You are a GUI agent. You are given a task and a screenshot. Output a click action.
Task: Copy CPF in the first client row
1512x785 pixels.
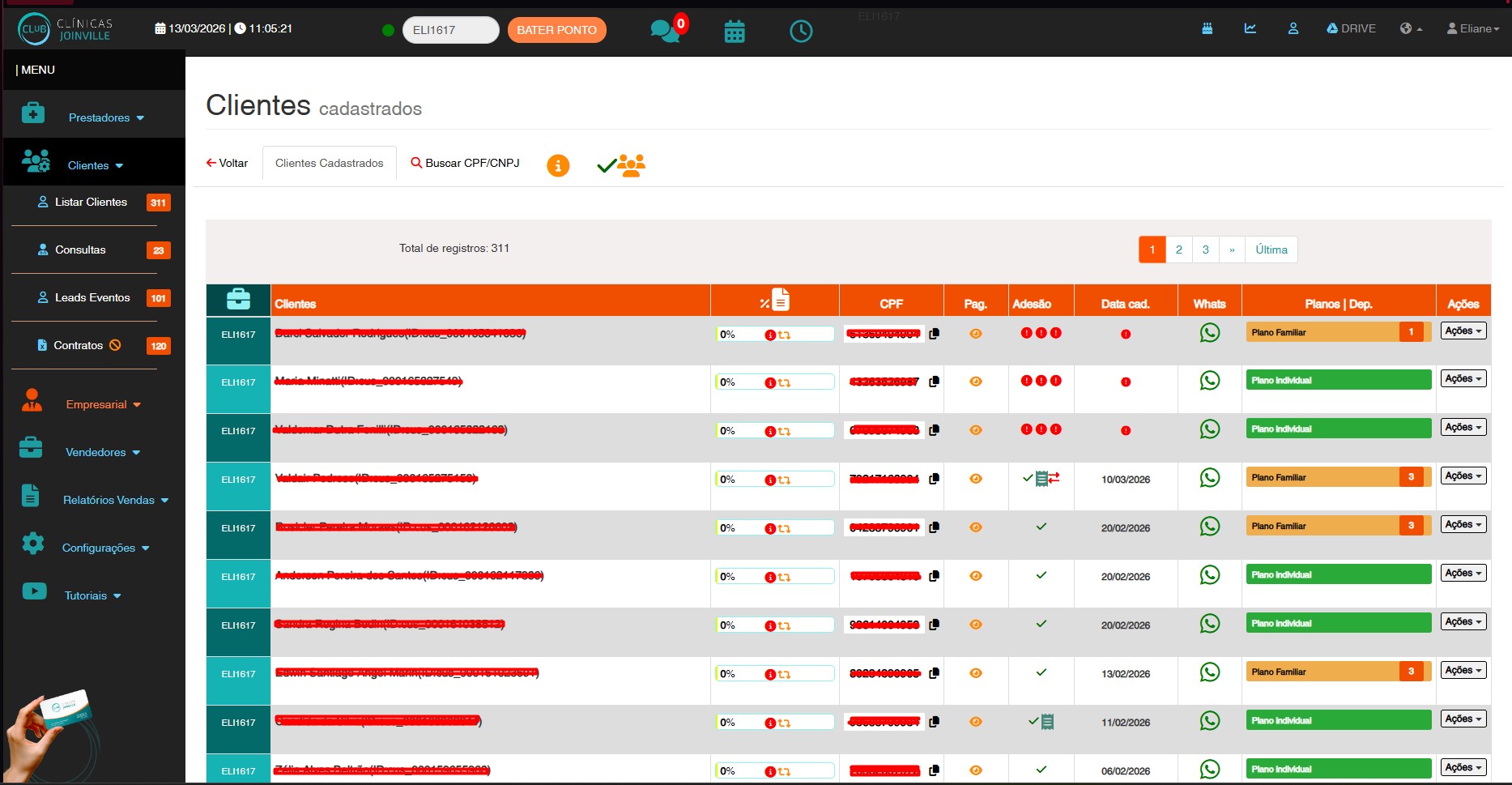click(934, 334)
